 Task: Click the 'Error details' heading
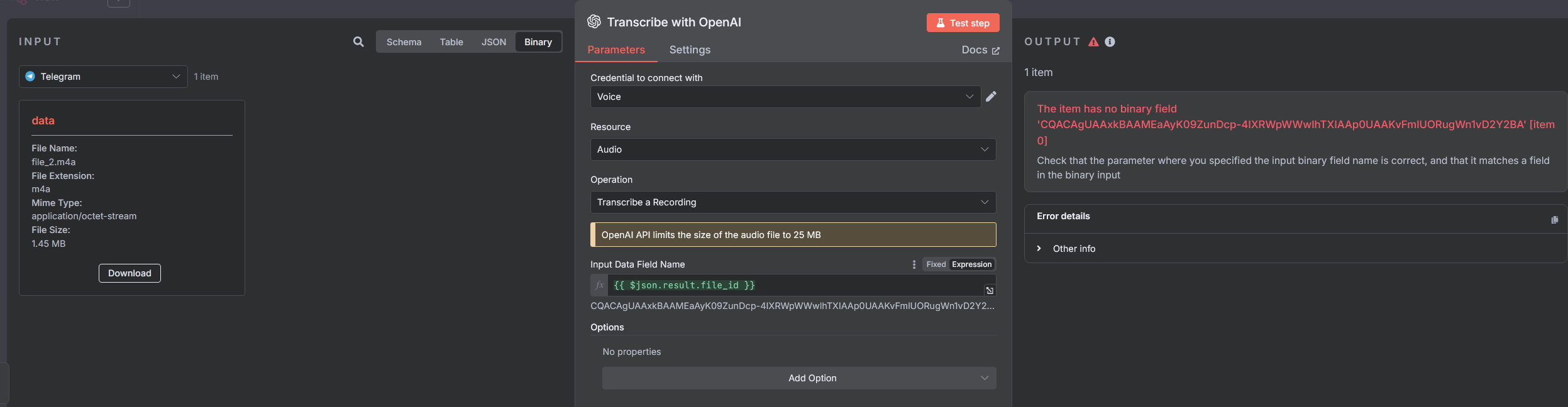click(1063, 216)
